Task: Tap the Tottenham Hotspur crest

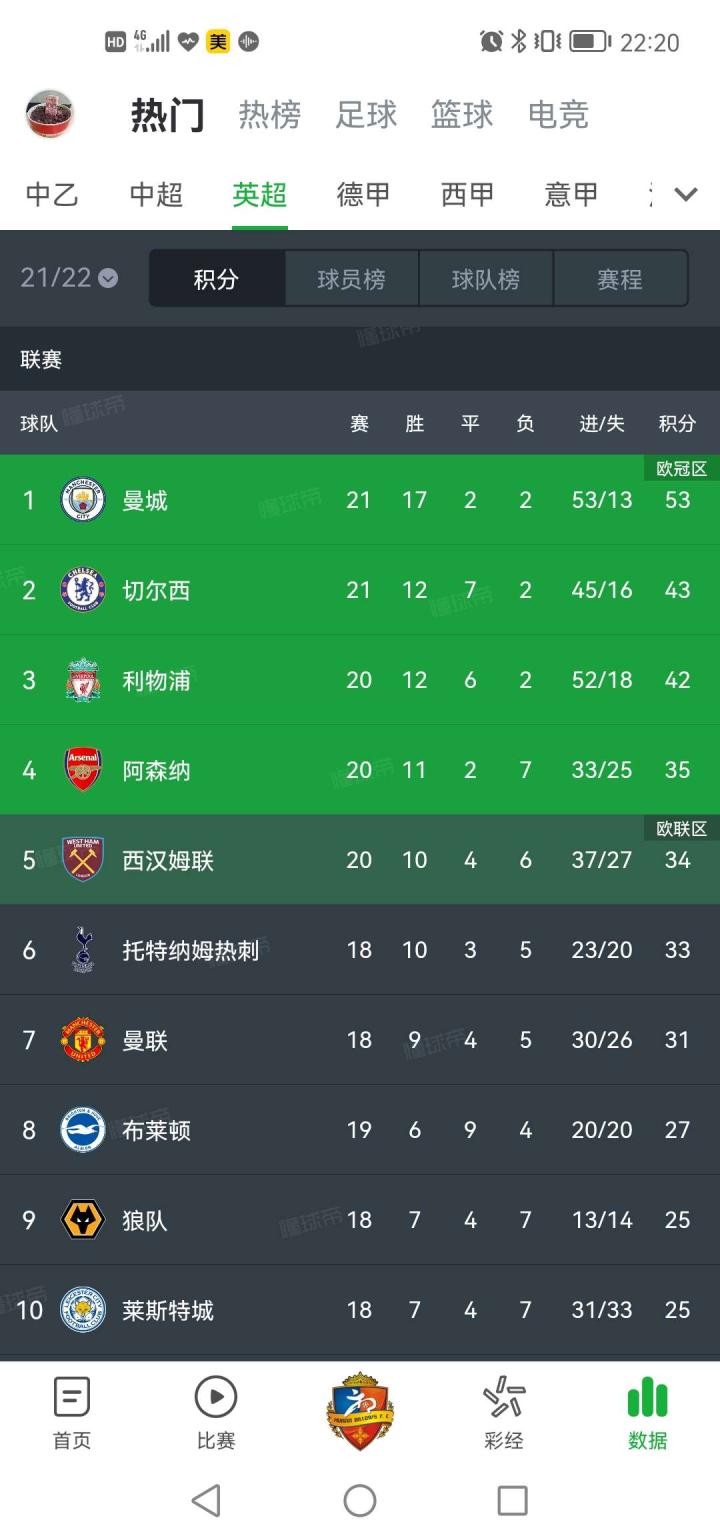Action: pyautogui.click(x=83, y=950)
